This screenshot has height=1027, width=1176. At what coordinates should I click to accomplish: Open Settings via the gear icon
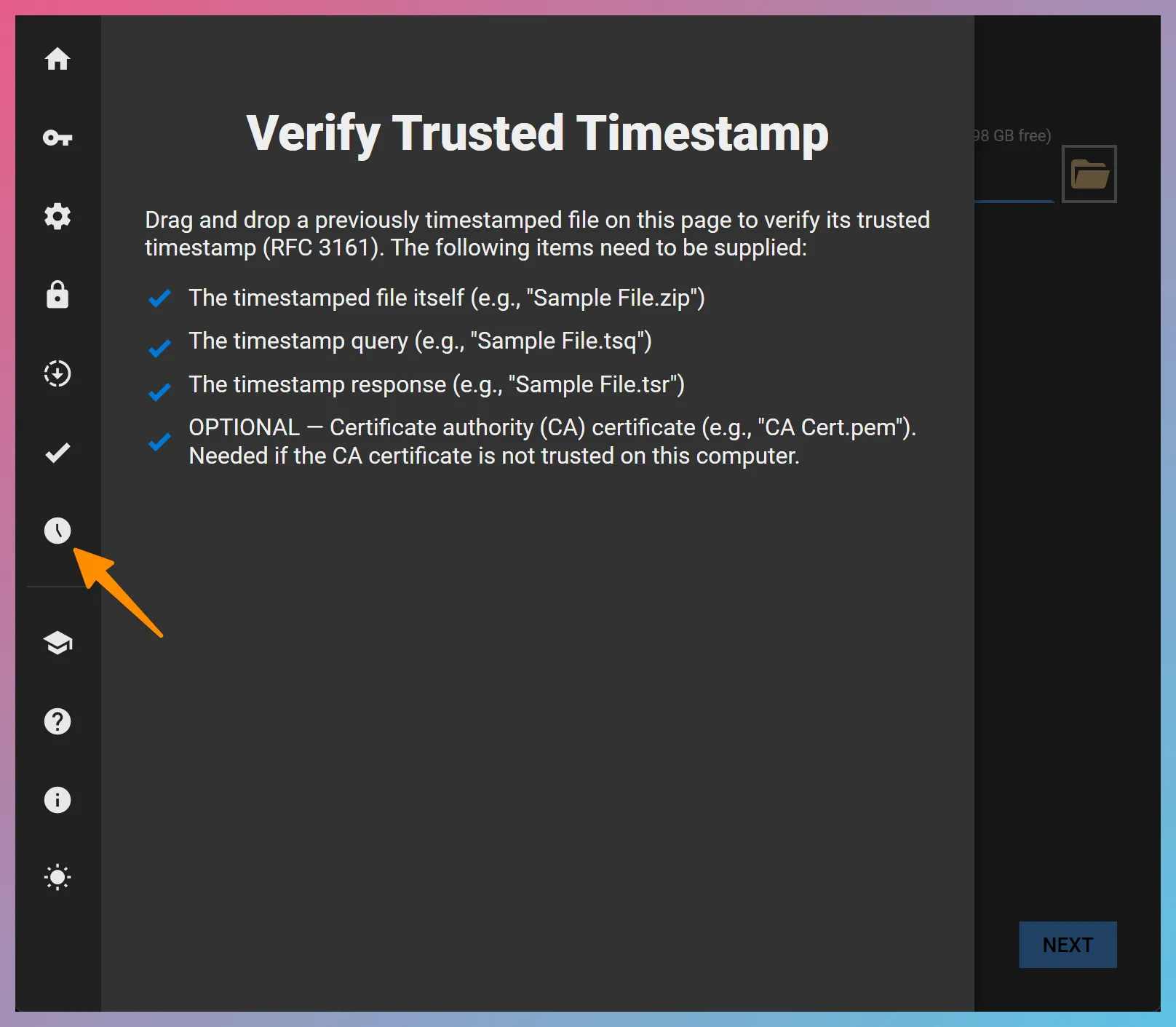click(x=57, y=216)
